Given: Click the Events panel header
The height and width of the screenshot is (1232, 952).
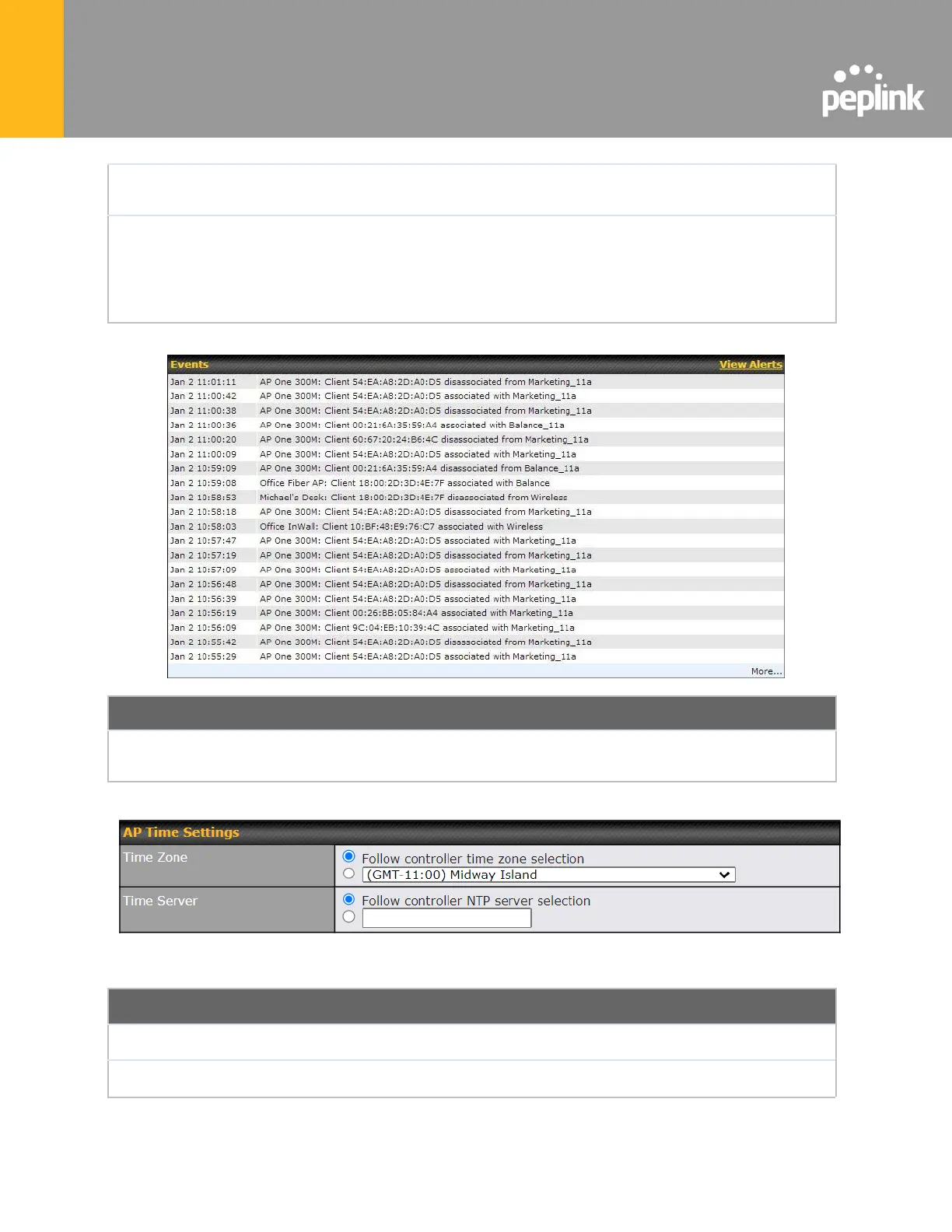Looking at the screenshot, I should (x=476, y=364).
